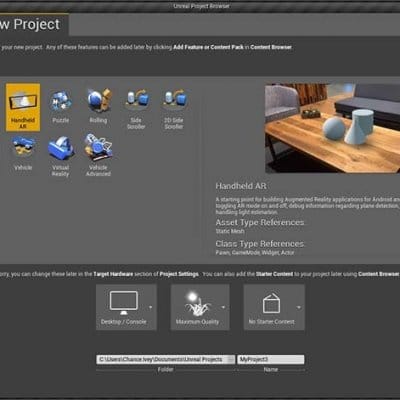Click the MyProject3 name field
This screenshot has width=400, height=400.
(271, 359)
